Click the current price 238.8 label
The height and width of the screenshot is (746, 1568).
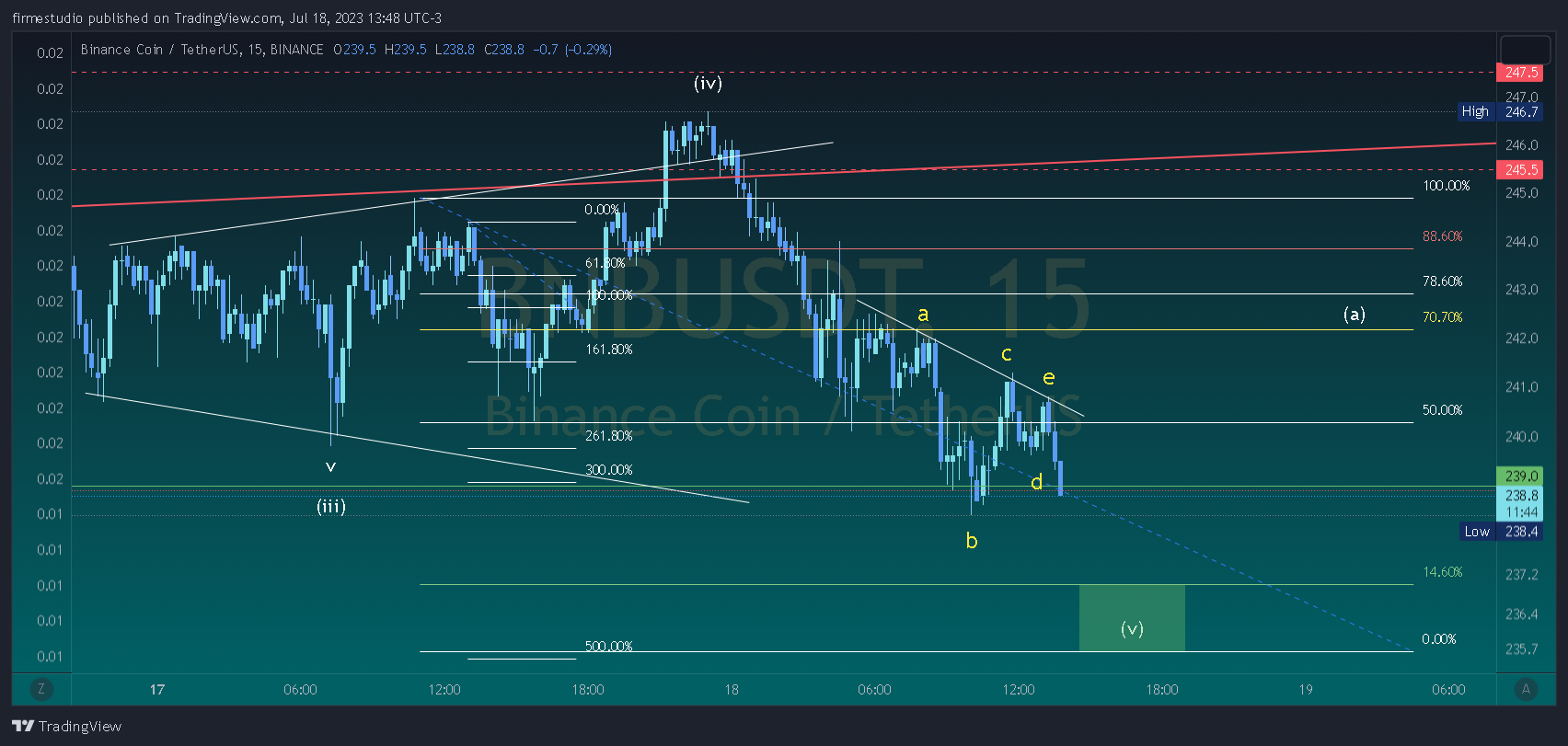(1521, 495)
